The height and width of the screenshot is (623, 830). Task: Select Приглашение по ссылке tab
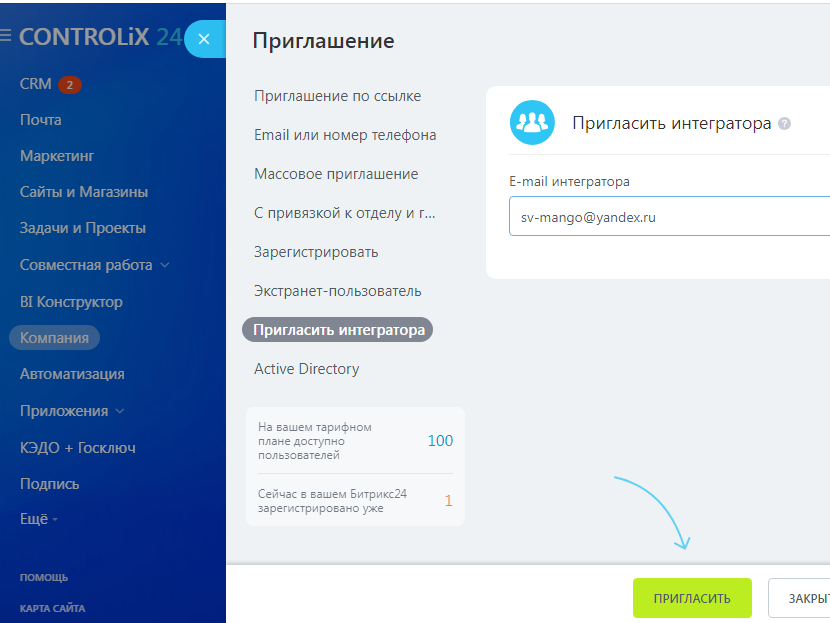point(337,96)
